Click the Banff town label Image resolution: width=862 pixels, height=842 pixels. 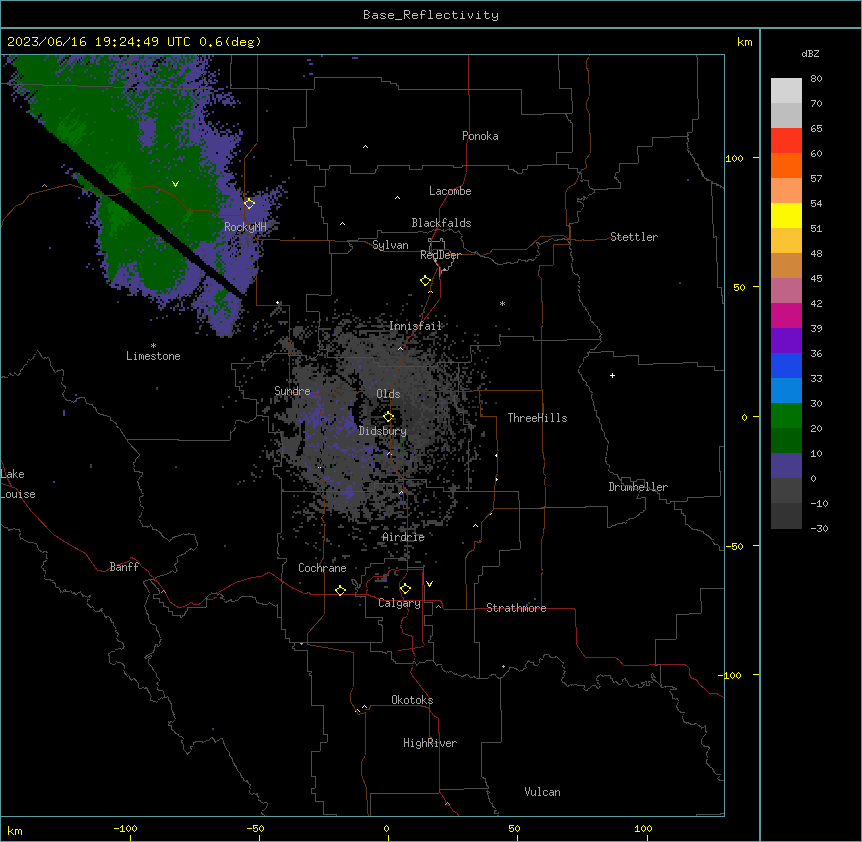124,567
